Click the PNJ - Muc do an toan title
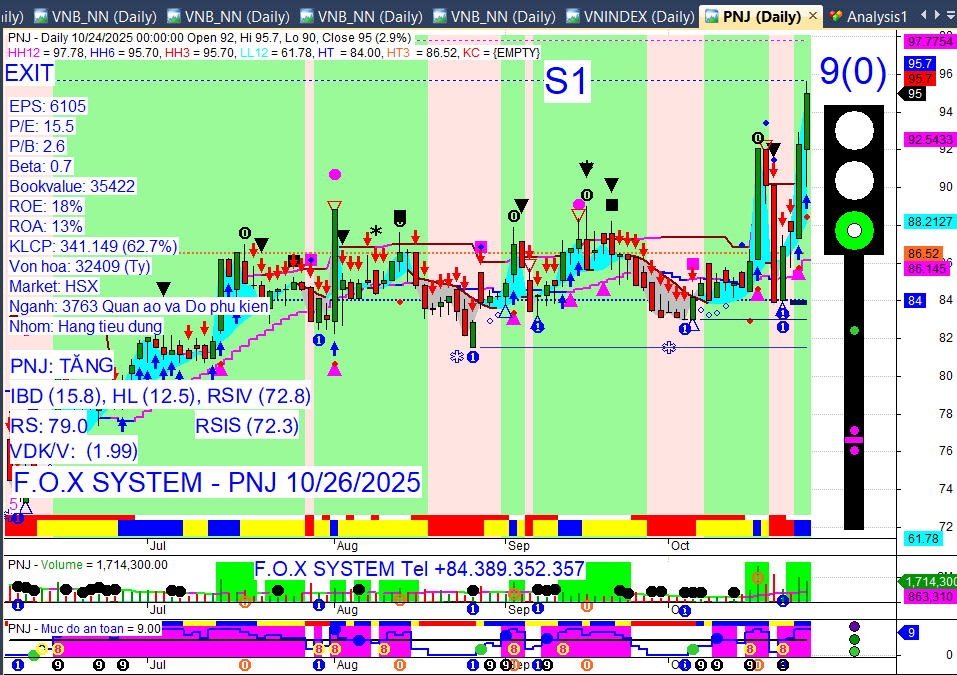The image size is (957, 675). point(84,629)
